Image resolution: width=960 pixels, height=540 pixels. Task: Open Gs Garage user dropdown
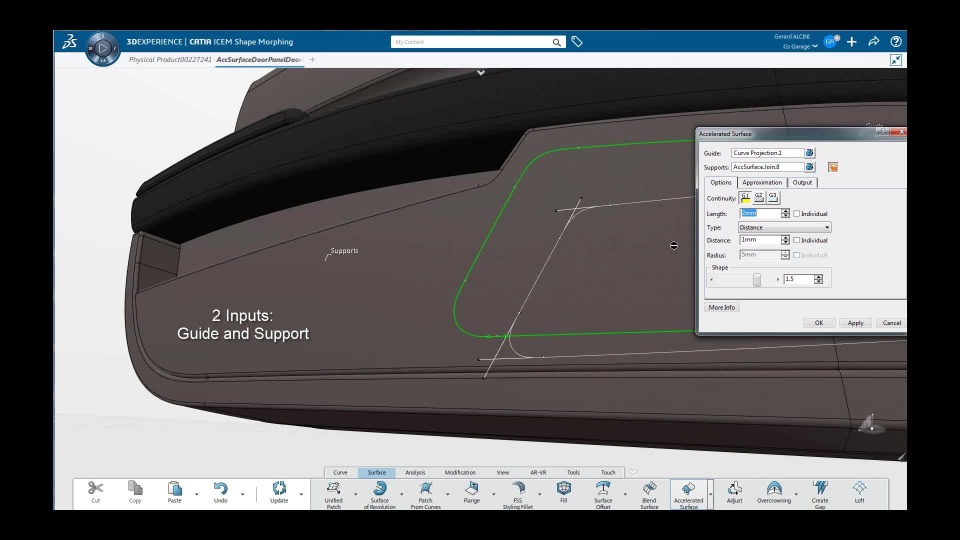[x=800, y=47]
